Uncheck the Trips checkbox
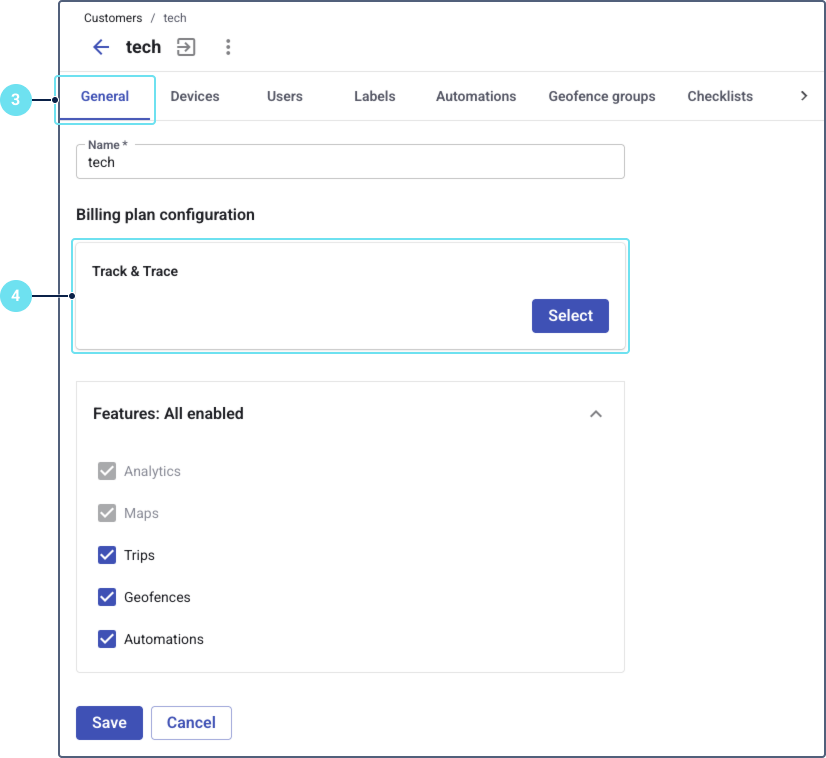Image resolution: width=826 pixels, height=758 pixels. tap(107, 555)
